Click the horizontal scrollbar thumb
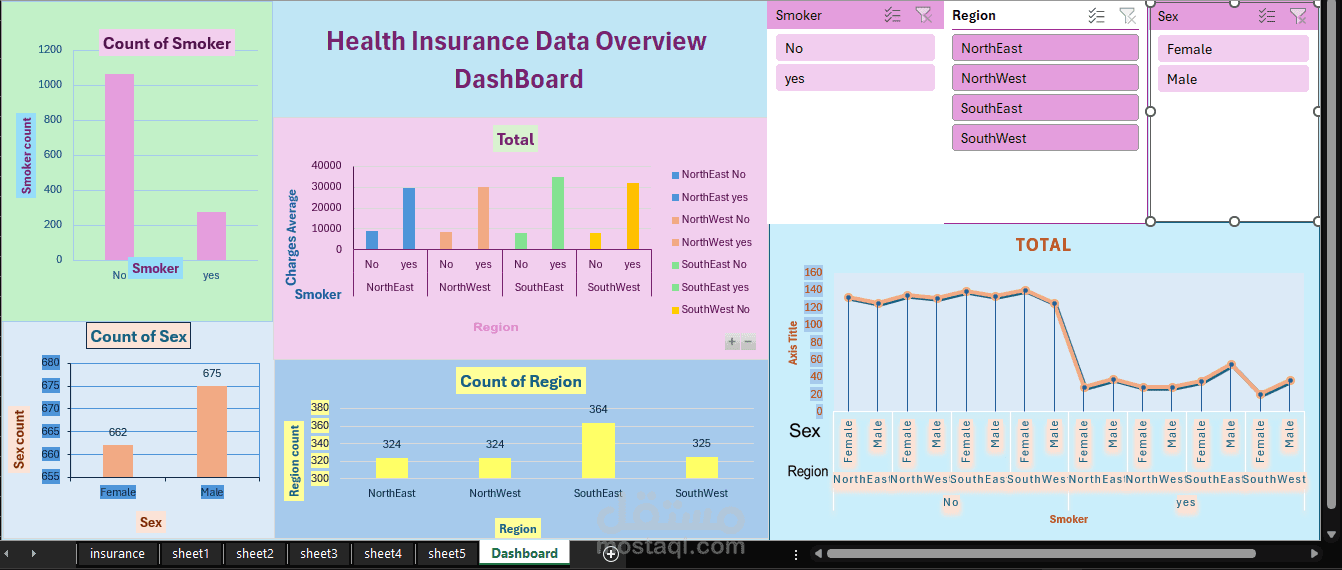Screen dimensions: 1342x570 1040,553
